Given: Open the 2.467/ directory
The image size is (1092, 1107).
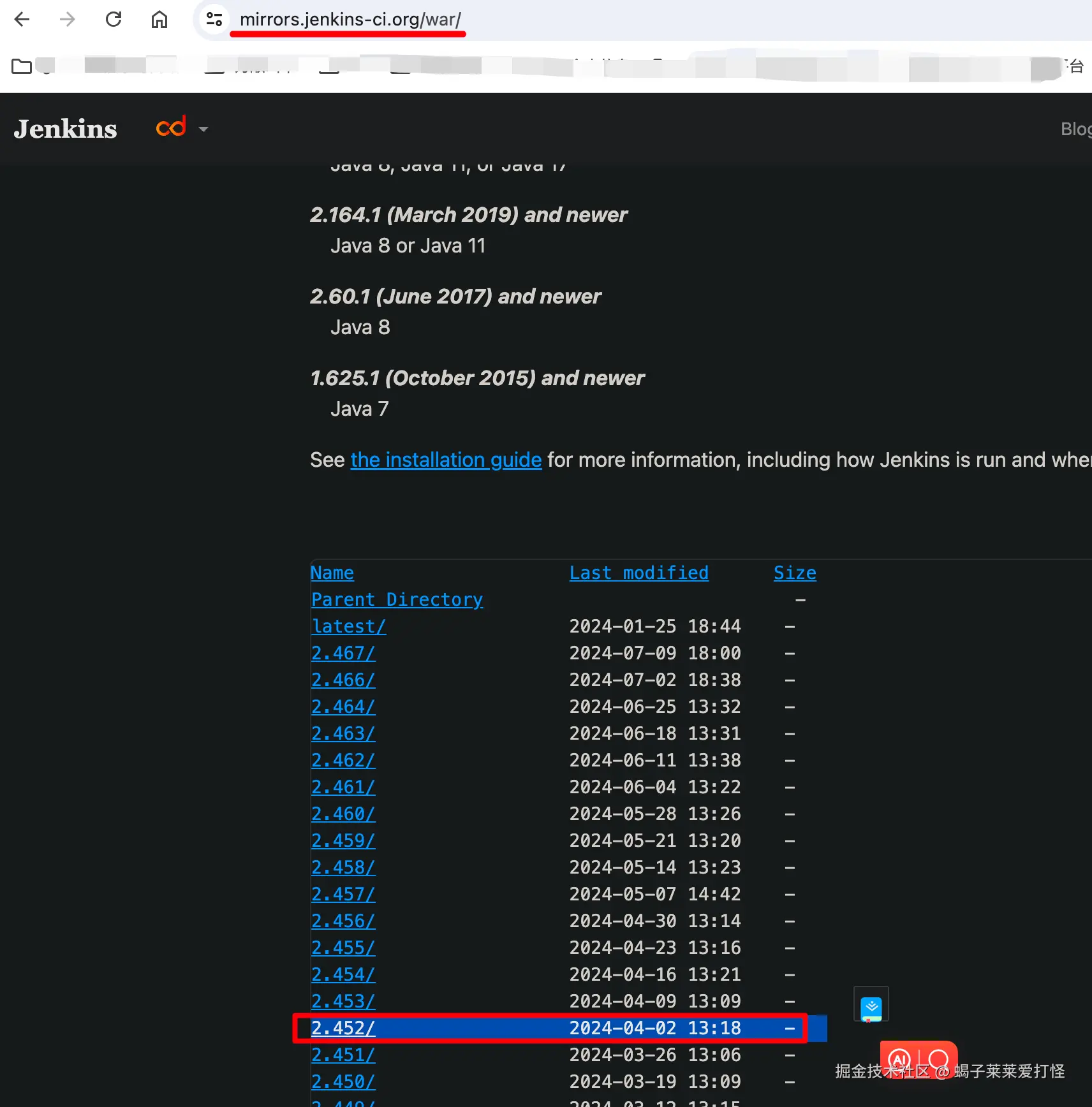Looking at the screenshot, I should tap(343, 653).
